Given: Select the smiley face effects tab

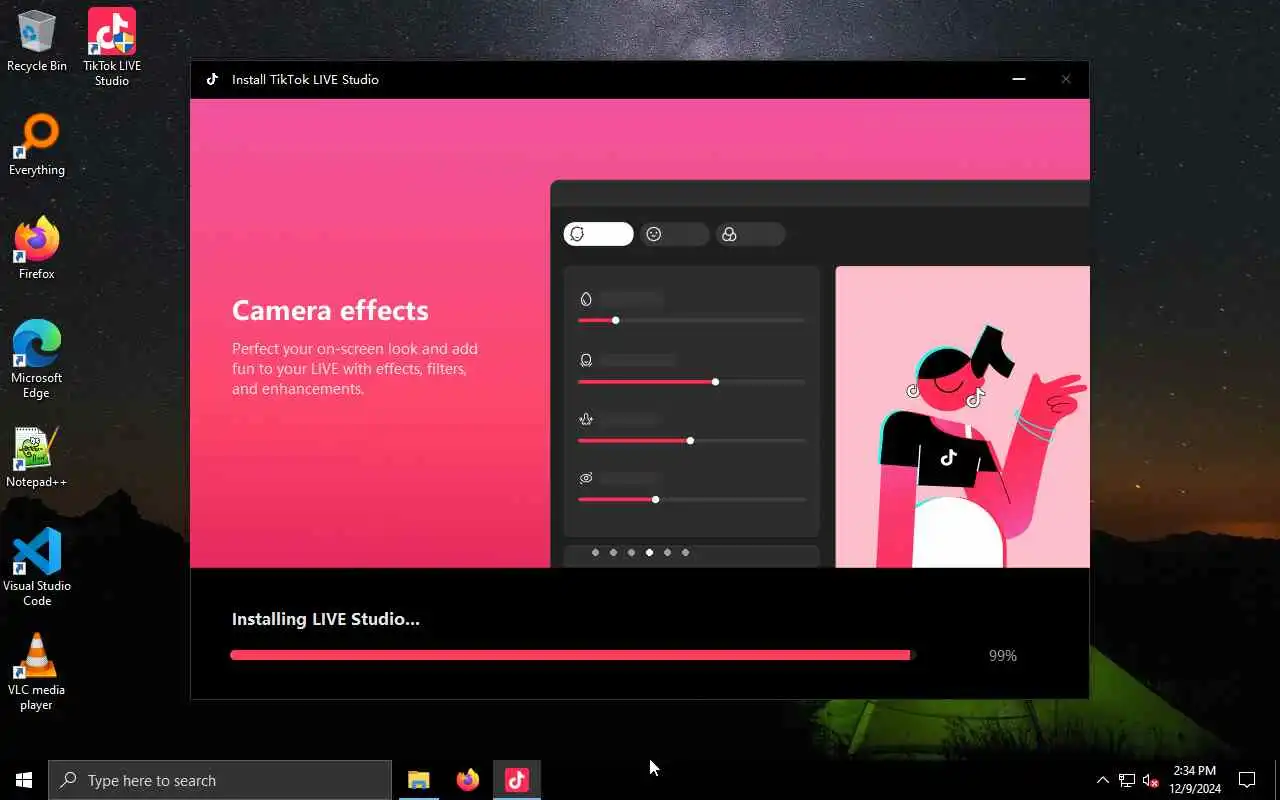Looking at the screenshot, I should click(674, 234).
